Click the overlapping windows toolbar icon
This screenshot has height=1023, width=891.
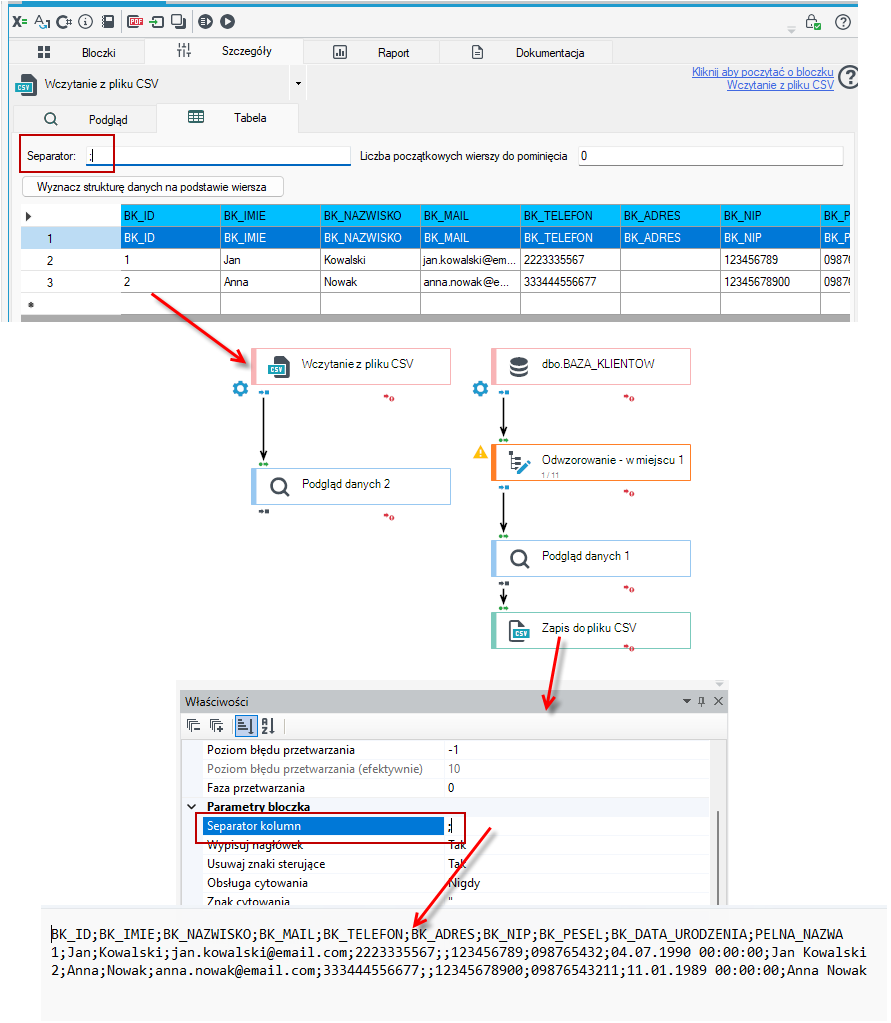179,22
